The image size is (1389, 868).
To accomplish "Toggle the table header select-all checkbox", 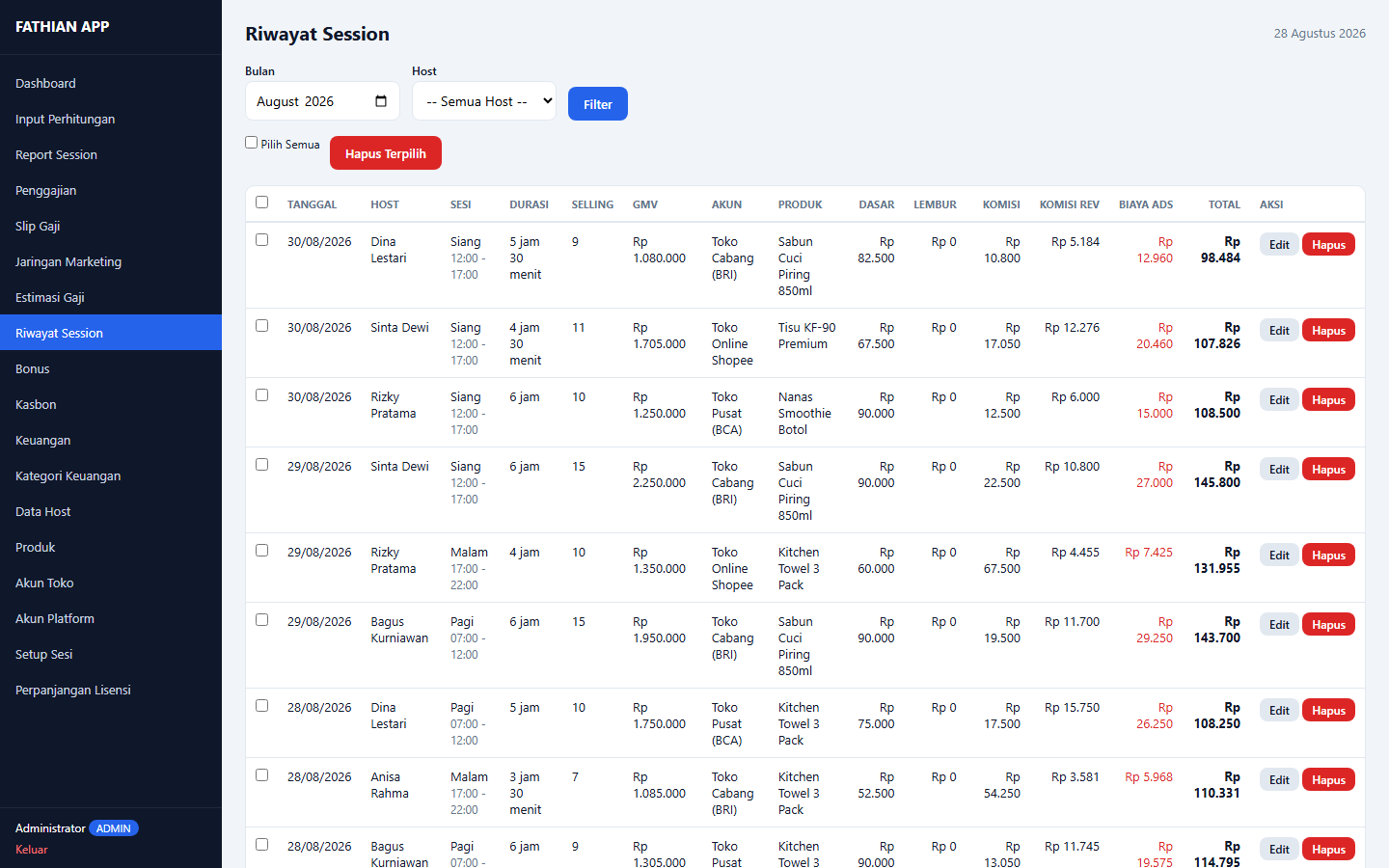I will coord(261,203).
